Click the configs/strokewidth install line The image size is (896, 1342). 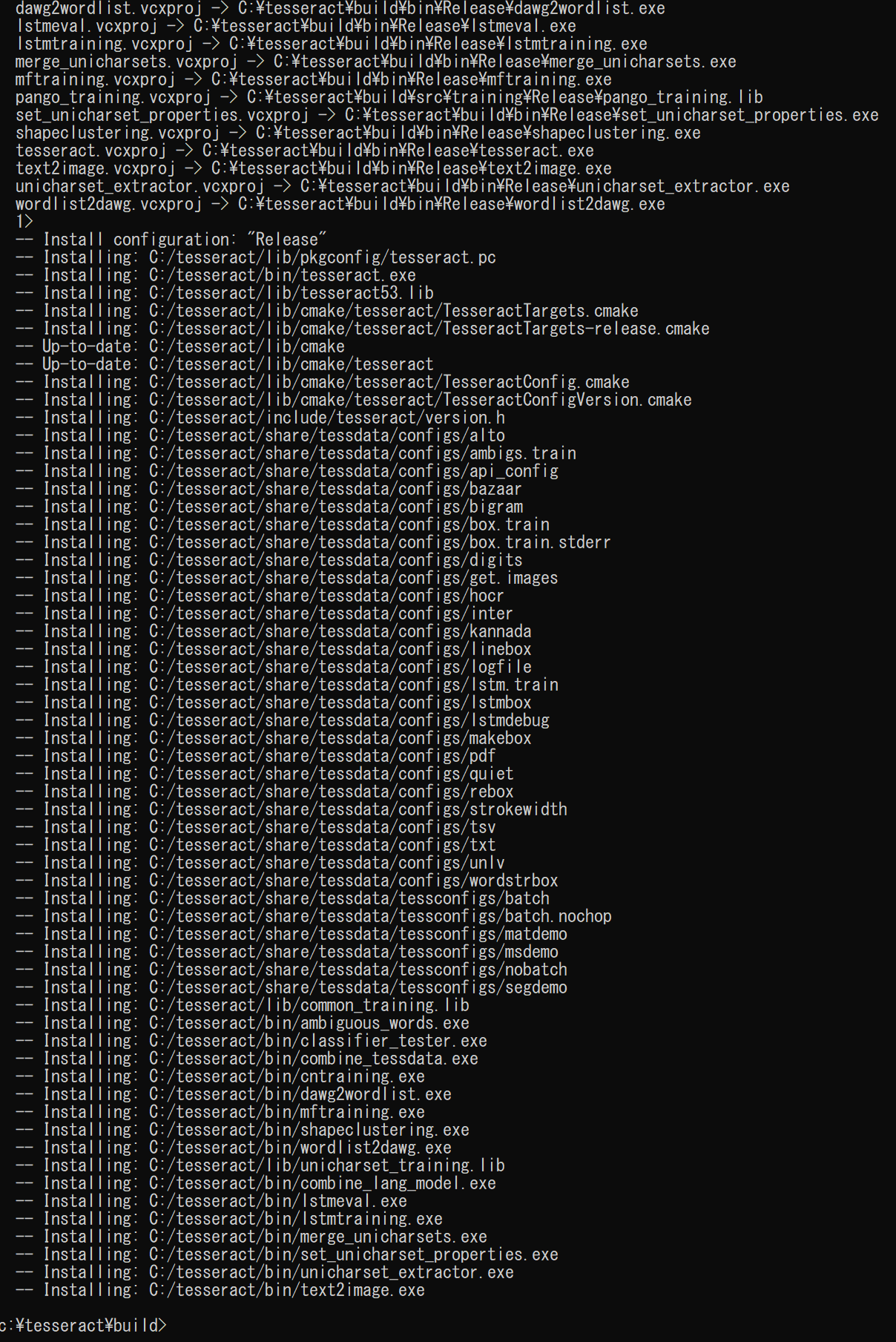tap(291, 809)
